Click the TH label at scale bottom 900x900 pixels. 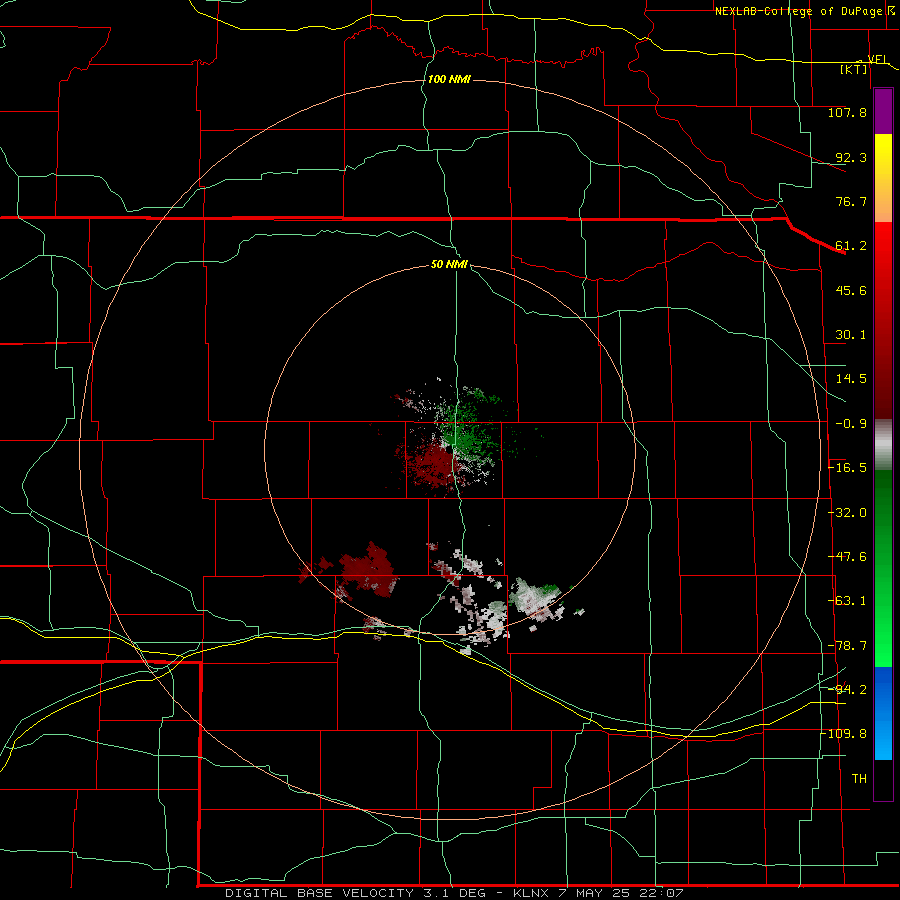(x=859, y=779)
